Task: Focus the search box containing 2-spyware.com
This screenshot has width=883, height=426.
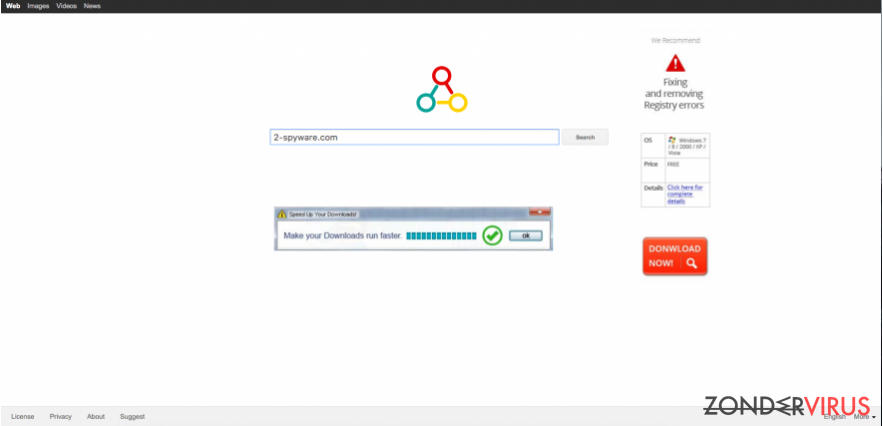Action: click(x=414, y=137)
